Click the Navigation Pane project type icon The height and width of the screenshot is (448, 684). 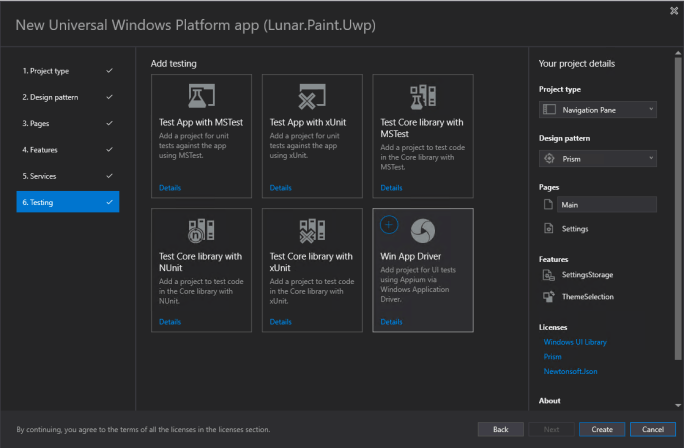[x=549, y=109]
